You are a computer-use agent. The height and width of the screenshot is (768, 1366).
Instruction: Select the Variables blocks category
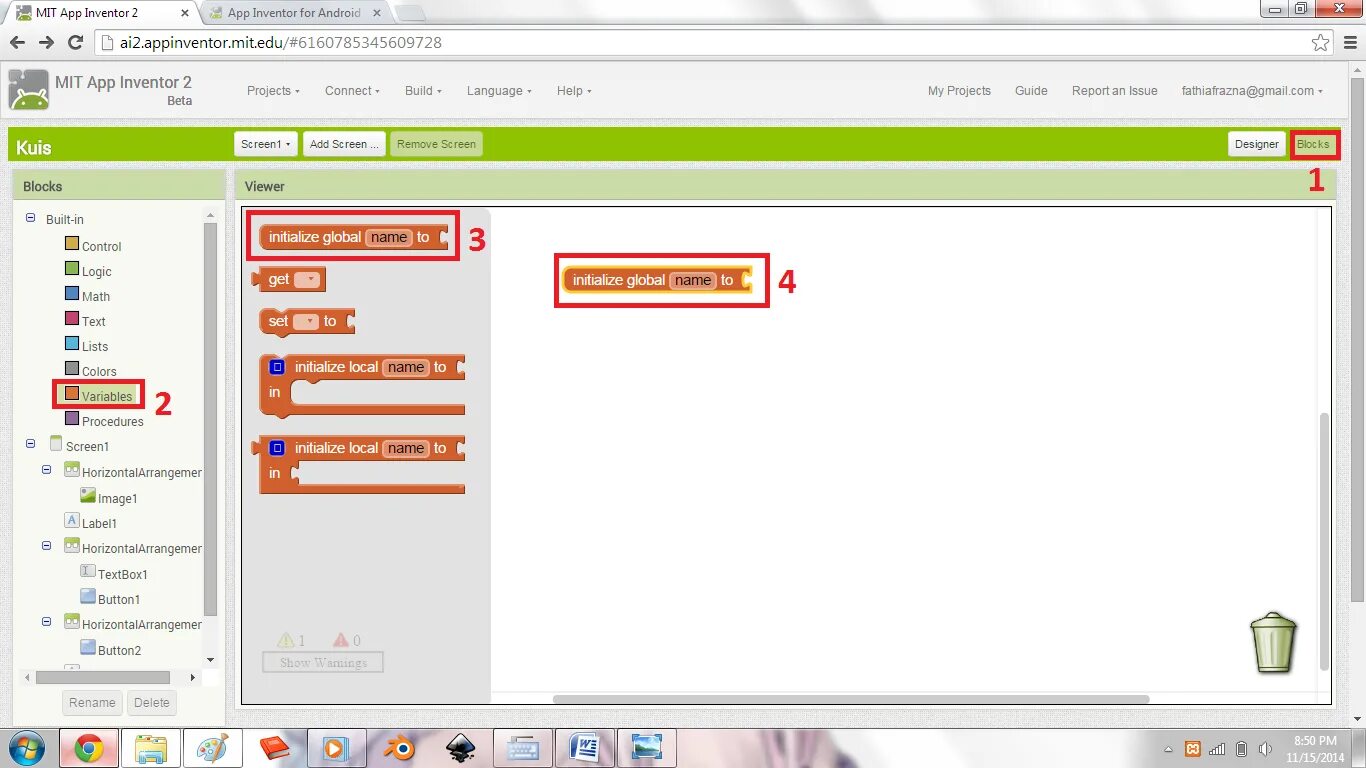pos(98,396)
